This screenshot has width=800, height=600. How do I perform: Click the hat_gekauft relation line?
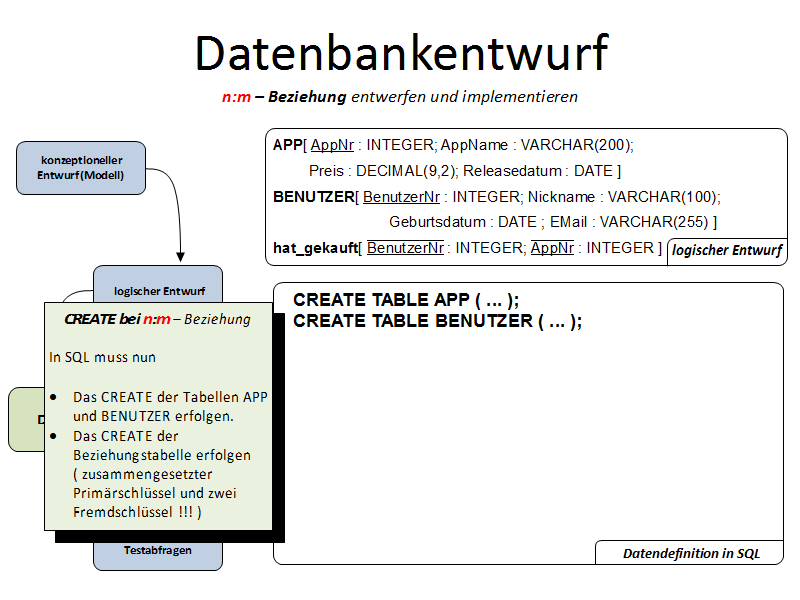(467, 248)
